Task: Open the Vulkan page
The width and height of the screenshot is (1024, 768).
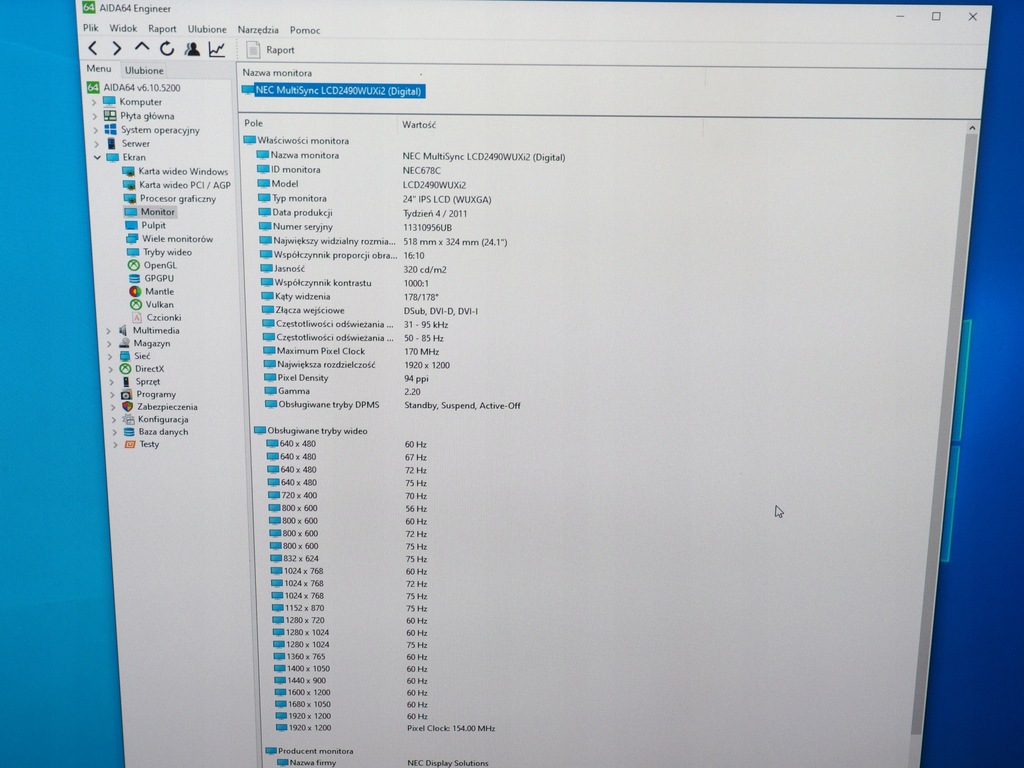Action: coord(152,304)
